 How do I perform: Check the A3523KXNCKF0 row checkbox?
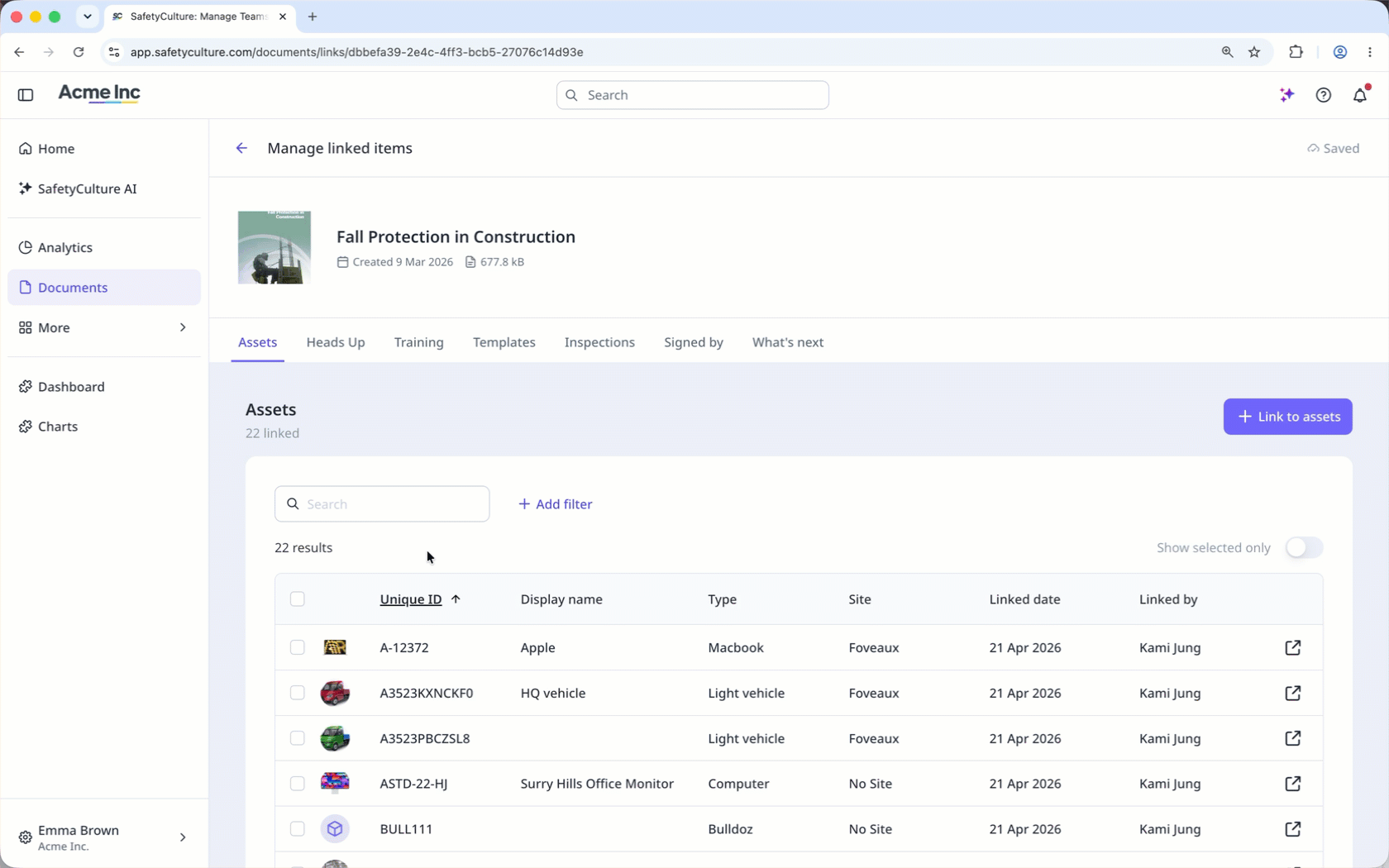298,693
